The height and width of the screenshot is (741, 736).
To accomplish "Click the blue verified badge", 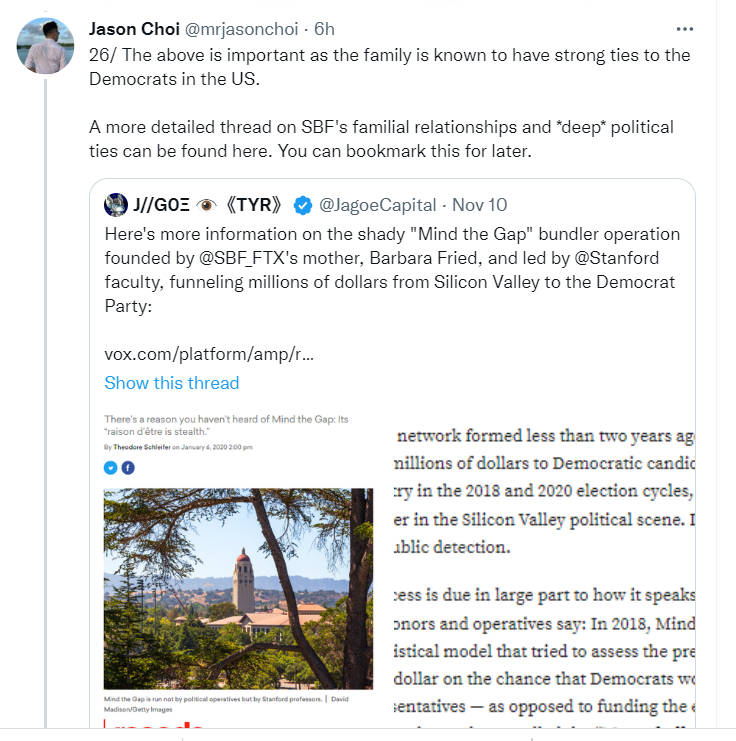I will [x=302, y=206].
